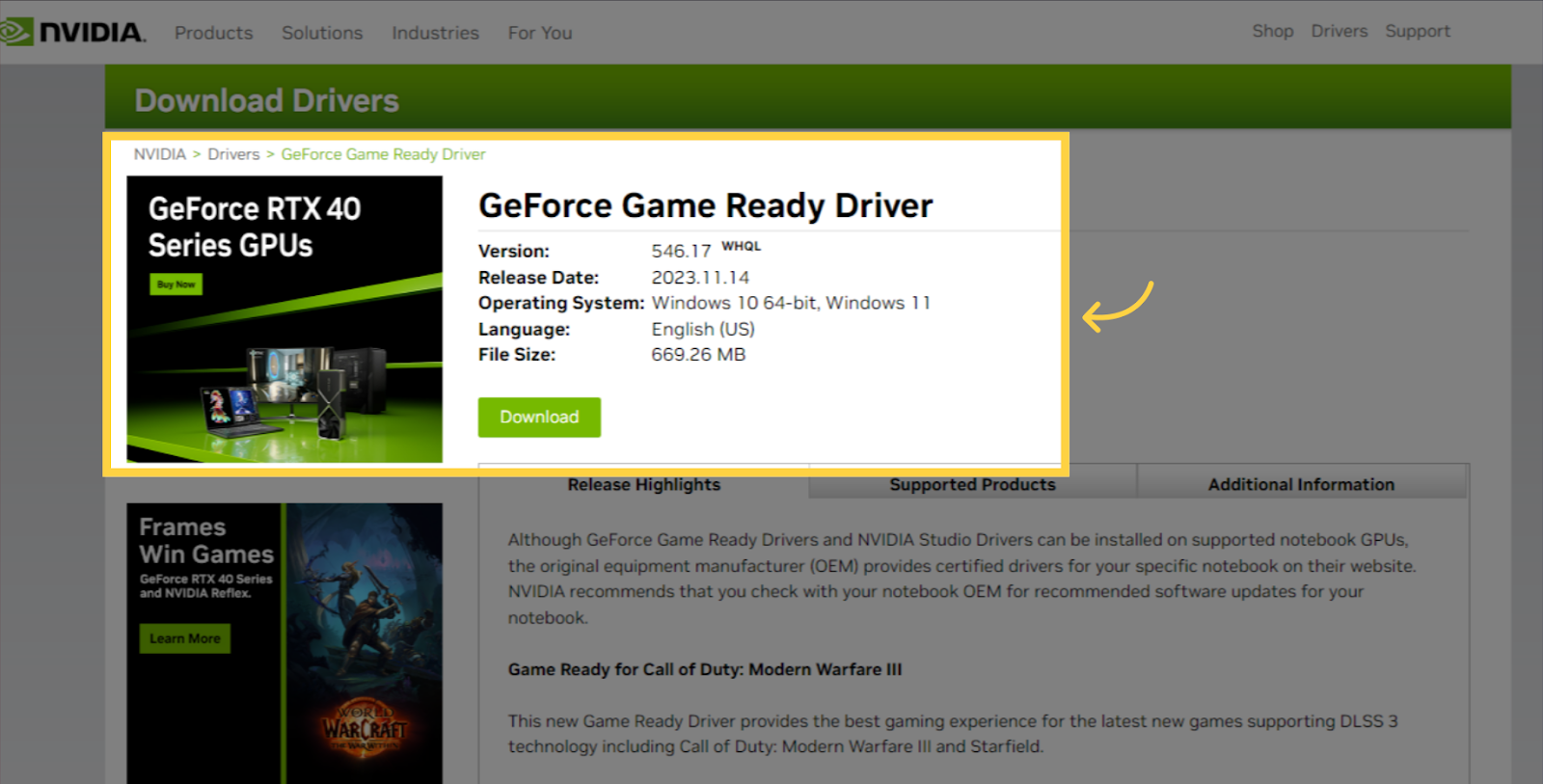
Task: Open GeForce RTX 40 Series GPUs banner
Action: coord(284,318)
